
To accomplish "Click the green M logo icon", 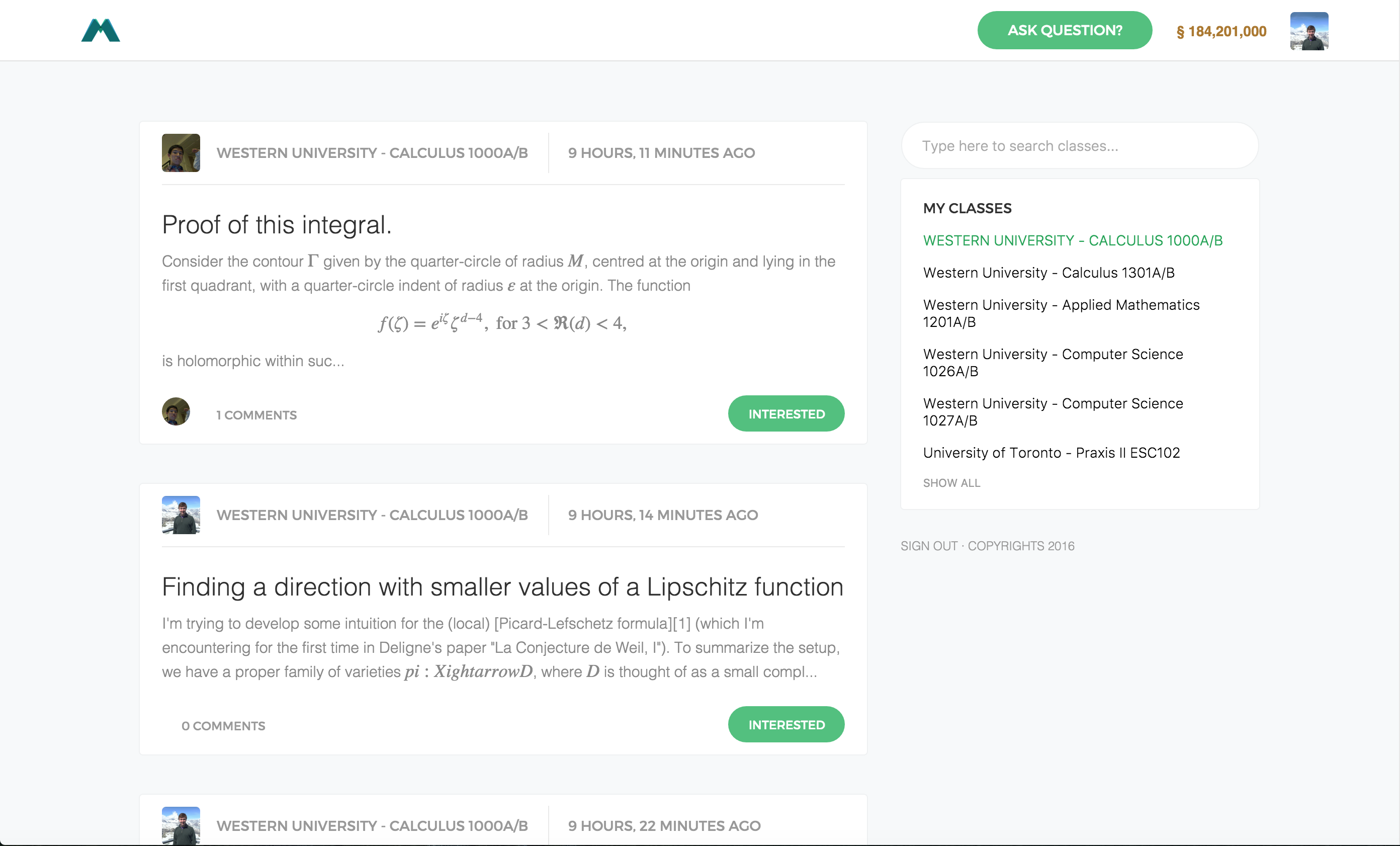I will click(x=101, y=31).
